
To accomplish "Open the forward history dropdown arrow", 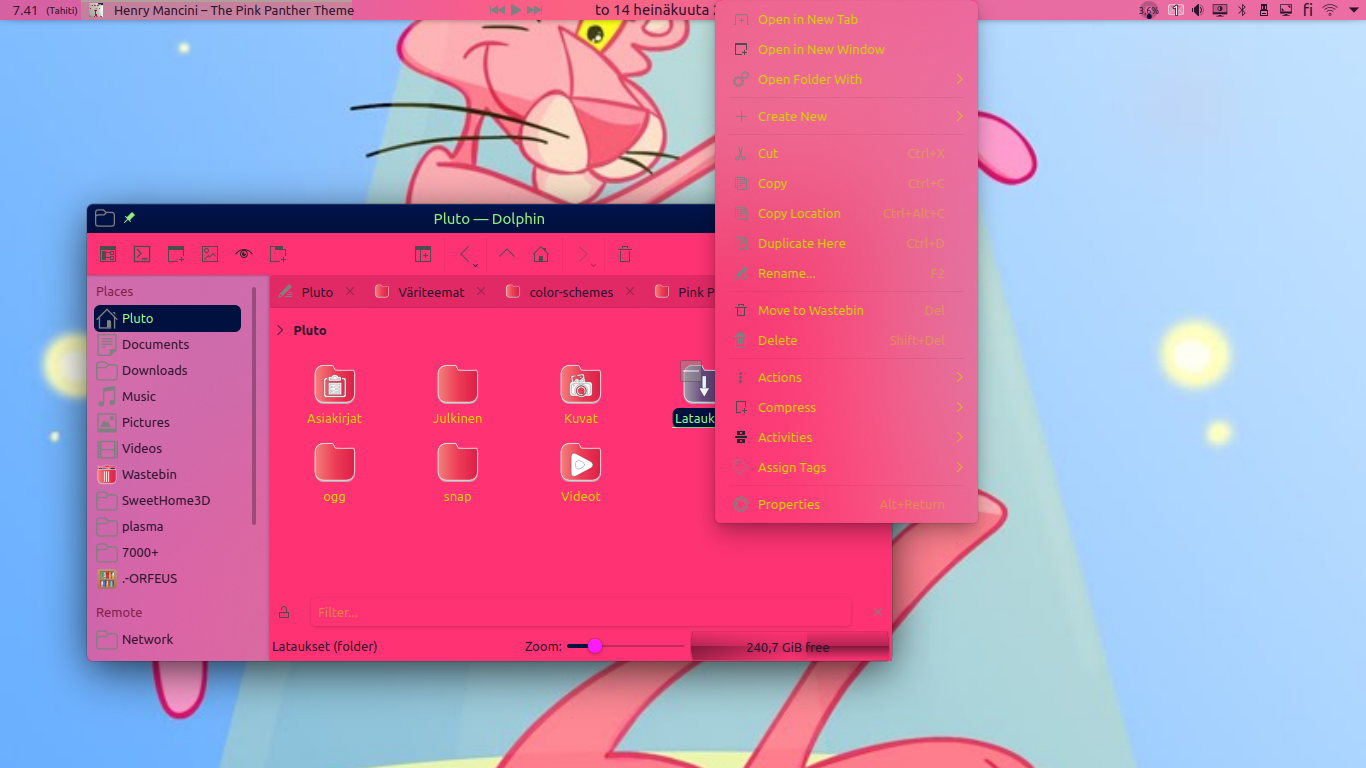I will tap(594, 265).
